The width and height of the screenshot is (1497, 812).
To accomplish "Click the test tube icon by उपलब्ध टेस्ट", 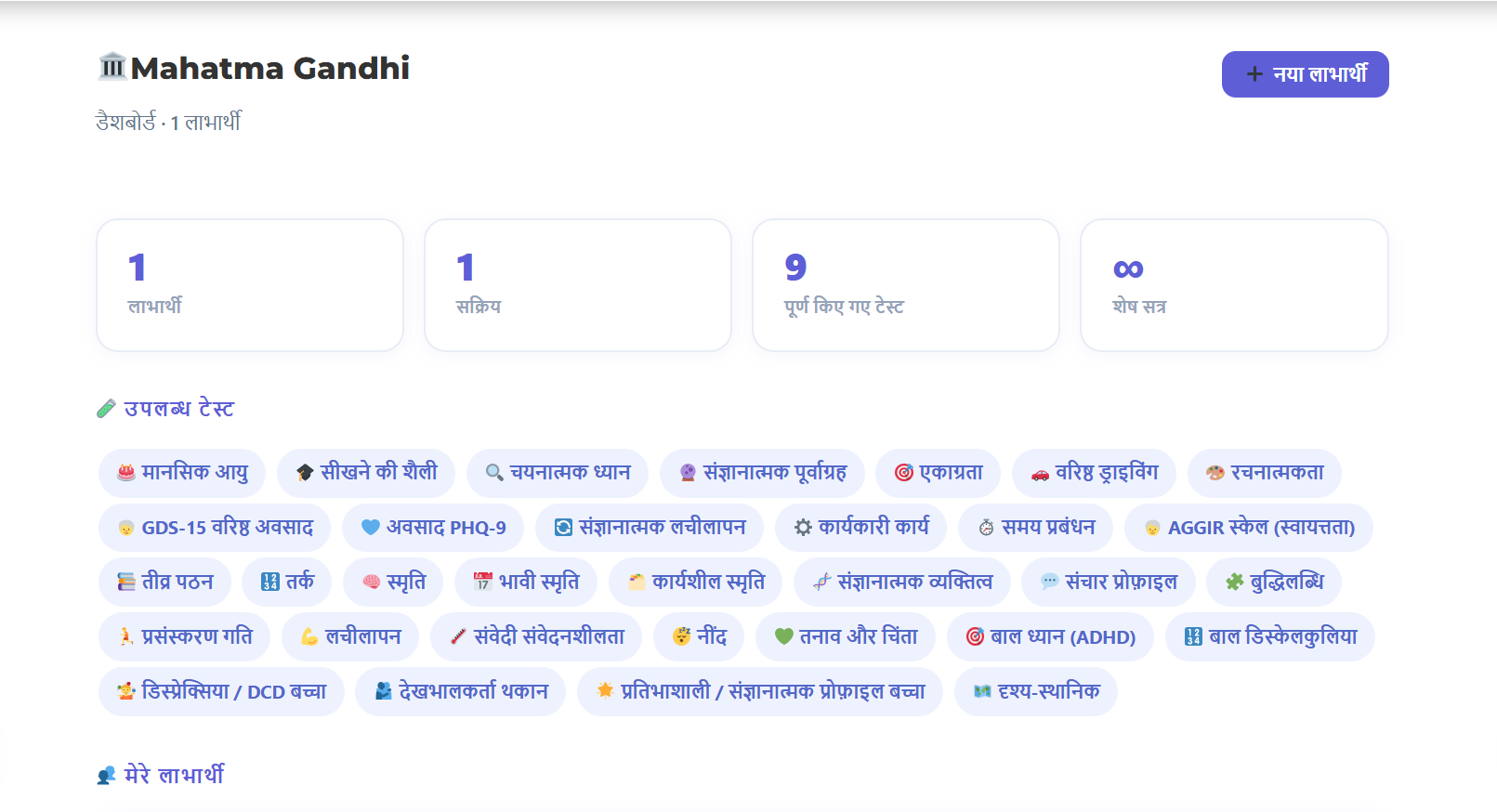I will click(x=107, y=409).
